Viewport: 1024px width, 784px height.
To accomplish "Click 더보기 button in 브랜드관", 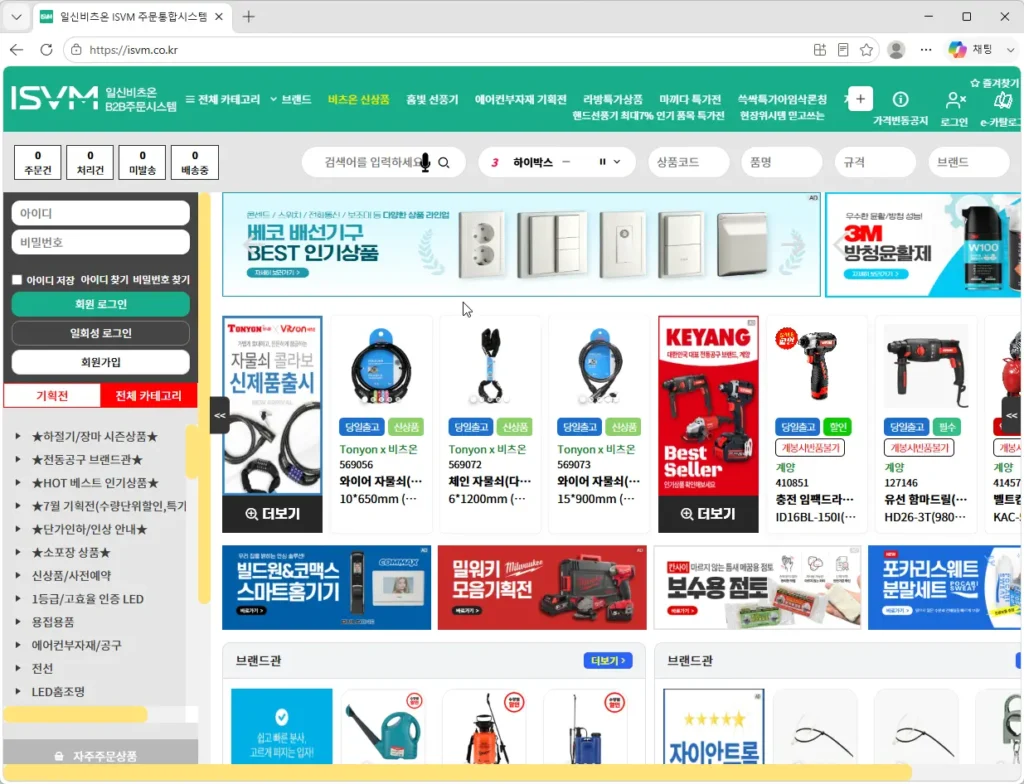I will (x=608, y=661).
